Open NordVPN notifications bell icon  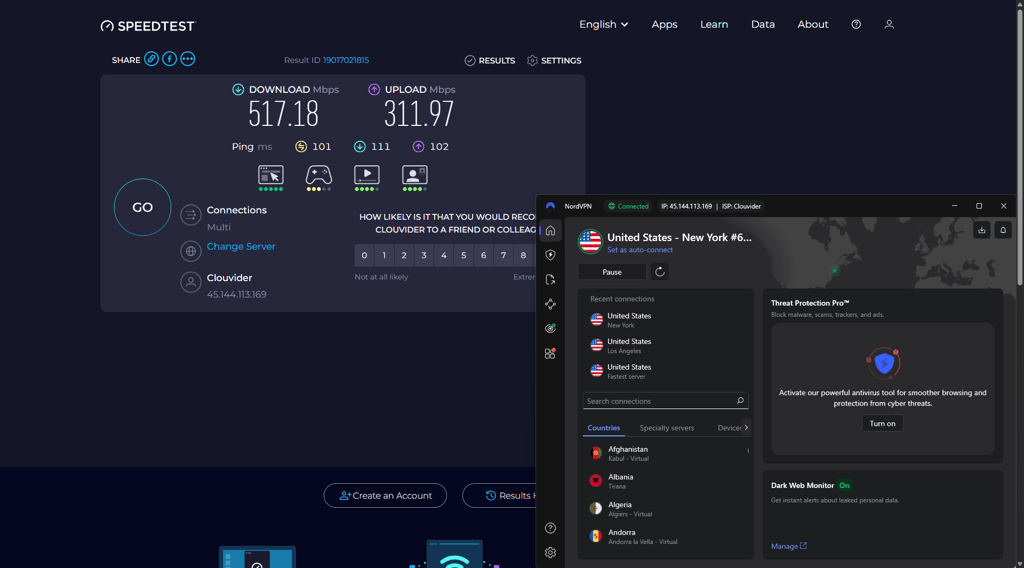(x=1003, y=230)
